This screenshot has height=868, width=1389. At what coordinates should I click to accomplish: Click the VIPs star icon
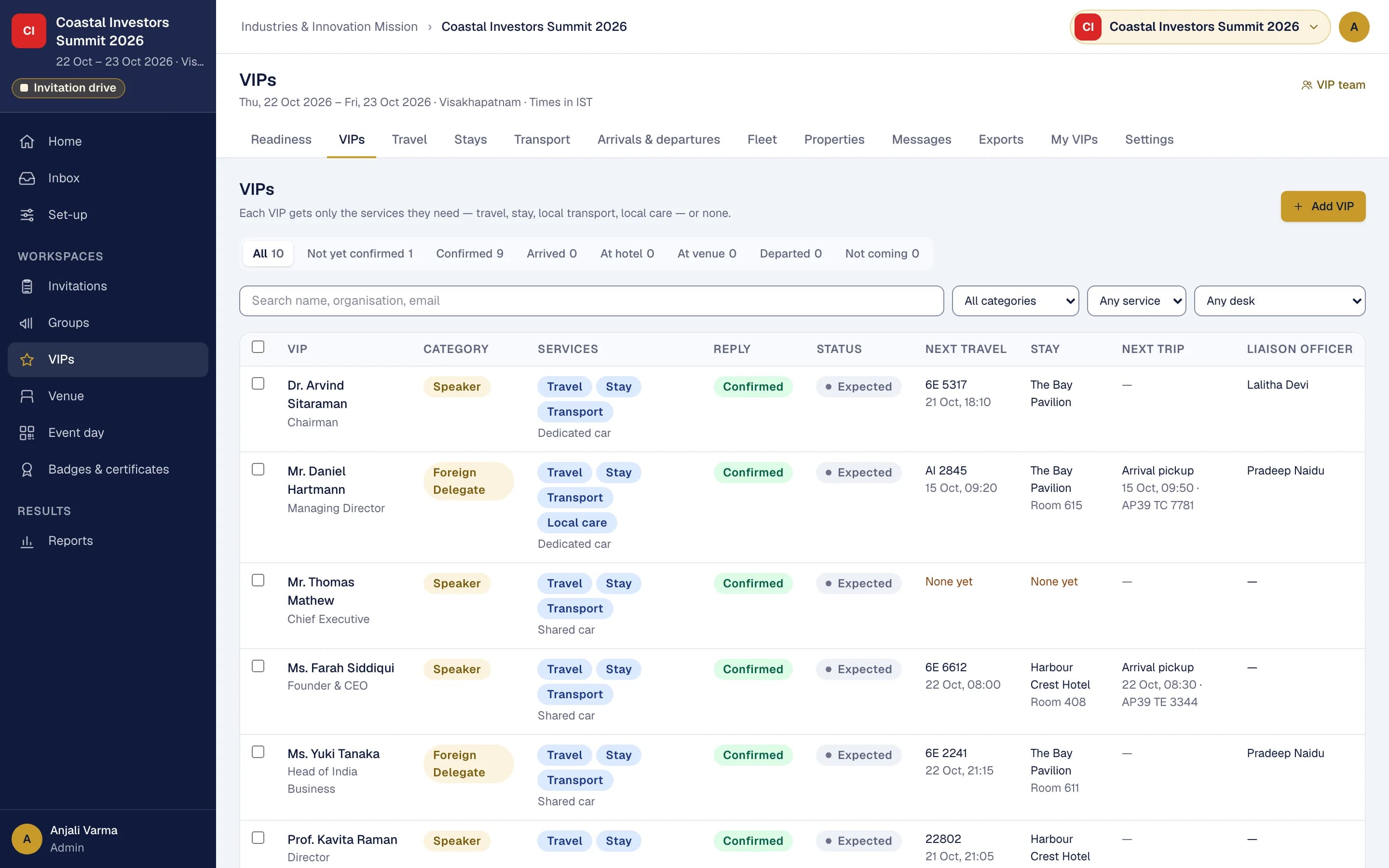pos(27,359)
